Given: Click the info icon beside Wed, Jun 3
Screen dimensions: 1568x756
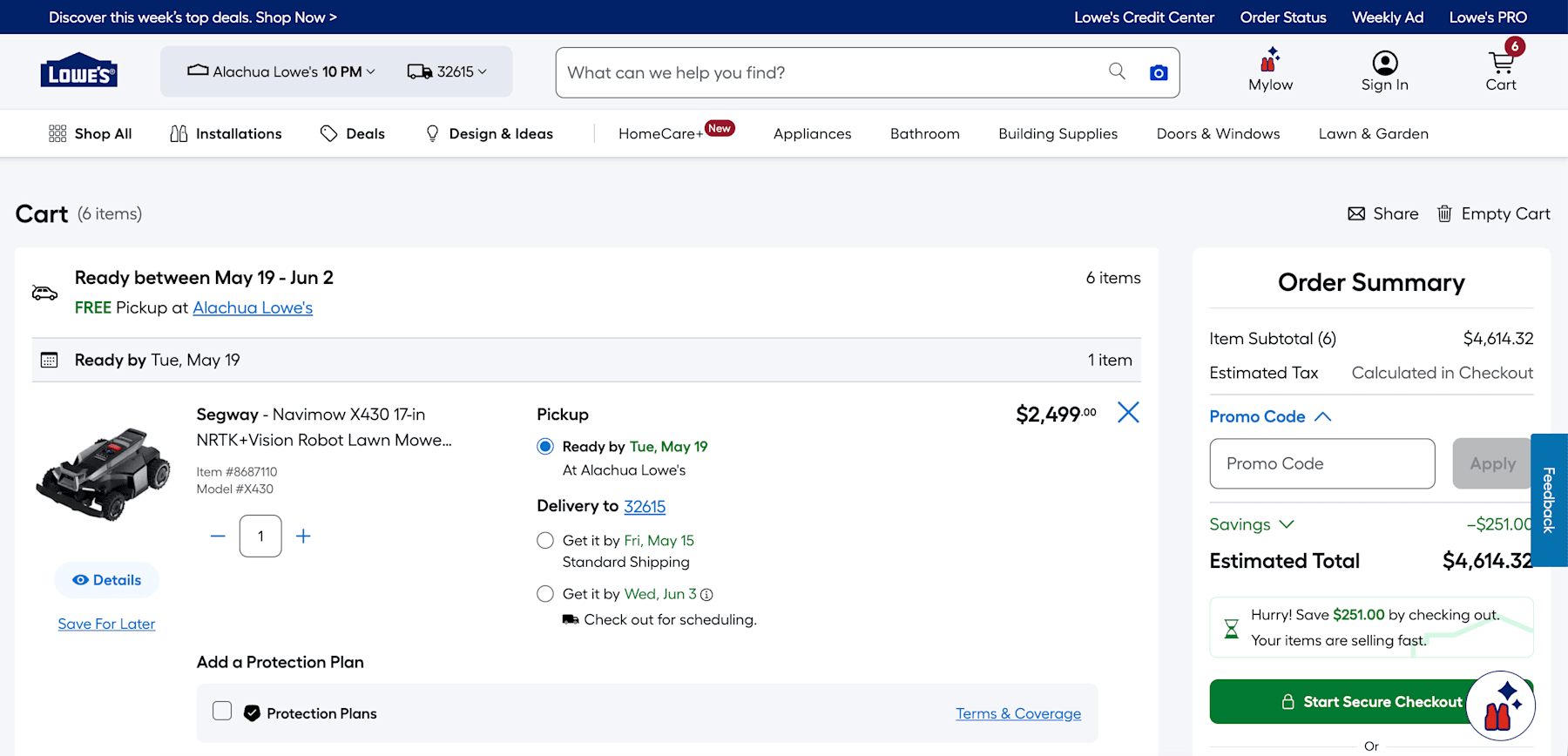Looking at the screenshot, I should pos(706,595).
